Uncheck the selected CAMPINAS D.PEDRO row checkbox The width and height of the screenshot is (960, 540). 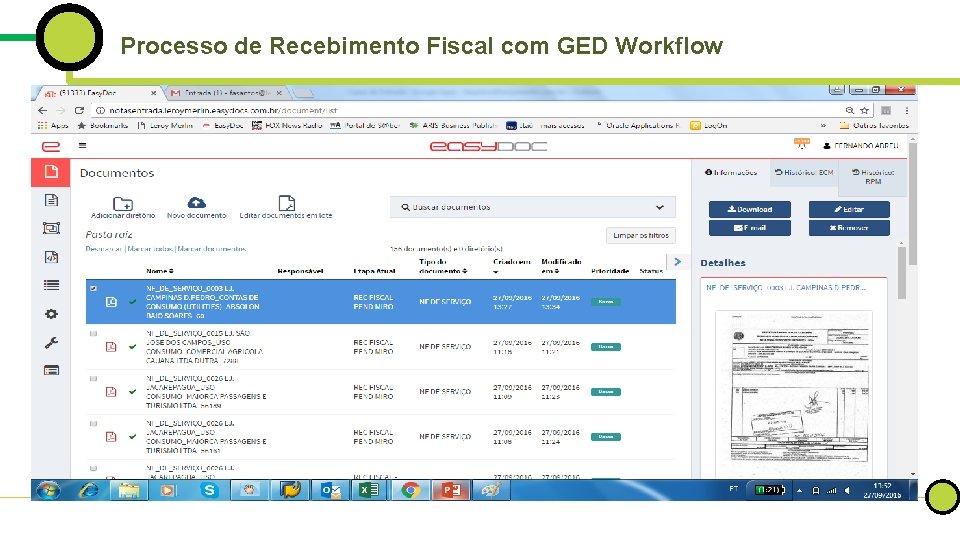[93, 288]
